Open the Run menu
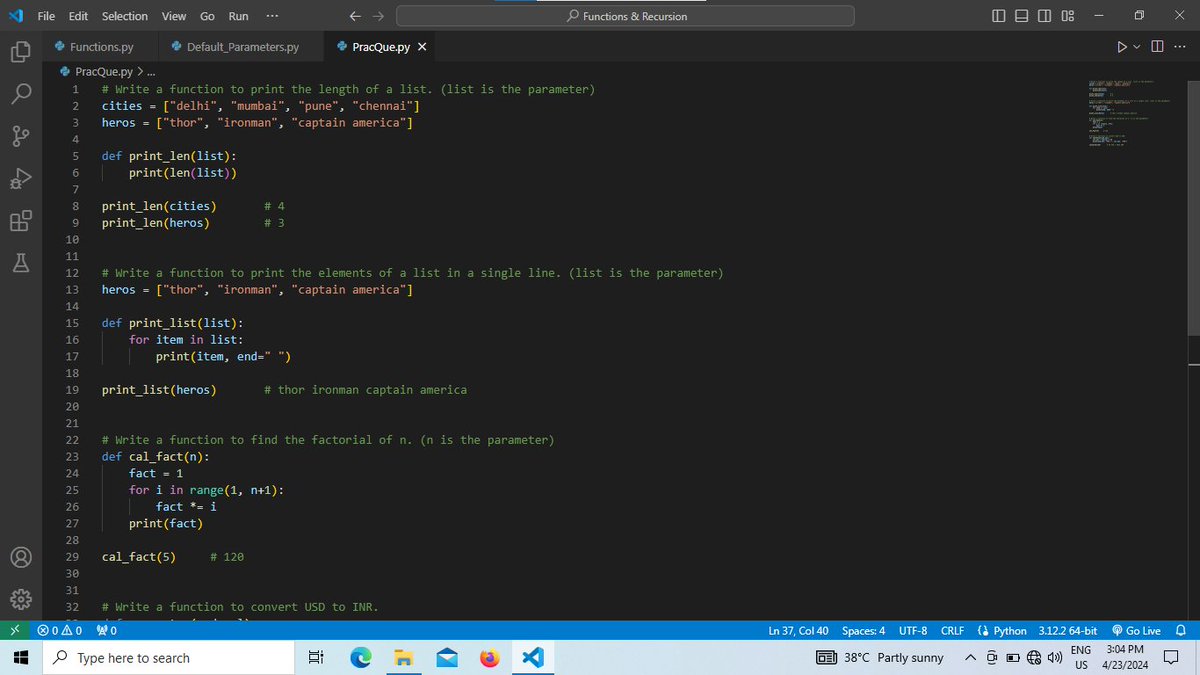The image size is (1200, 675). [239, 16]
